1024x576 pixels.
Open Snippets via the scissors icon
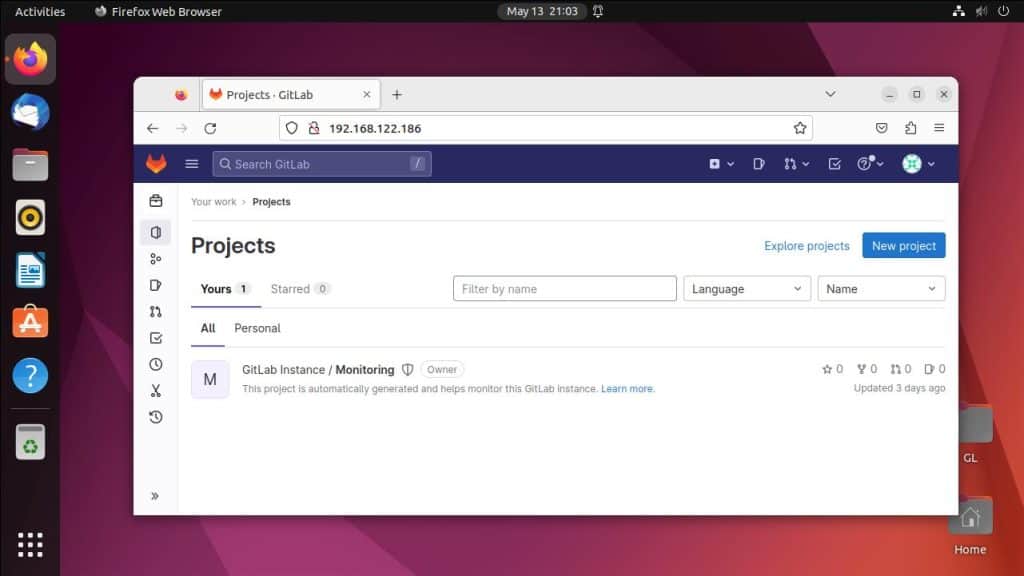point(155,390)
